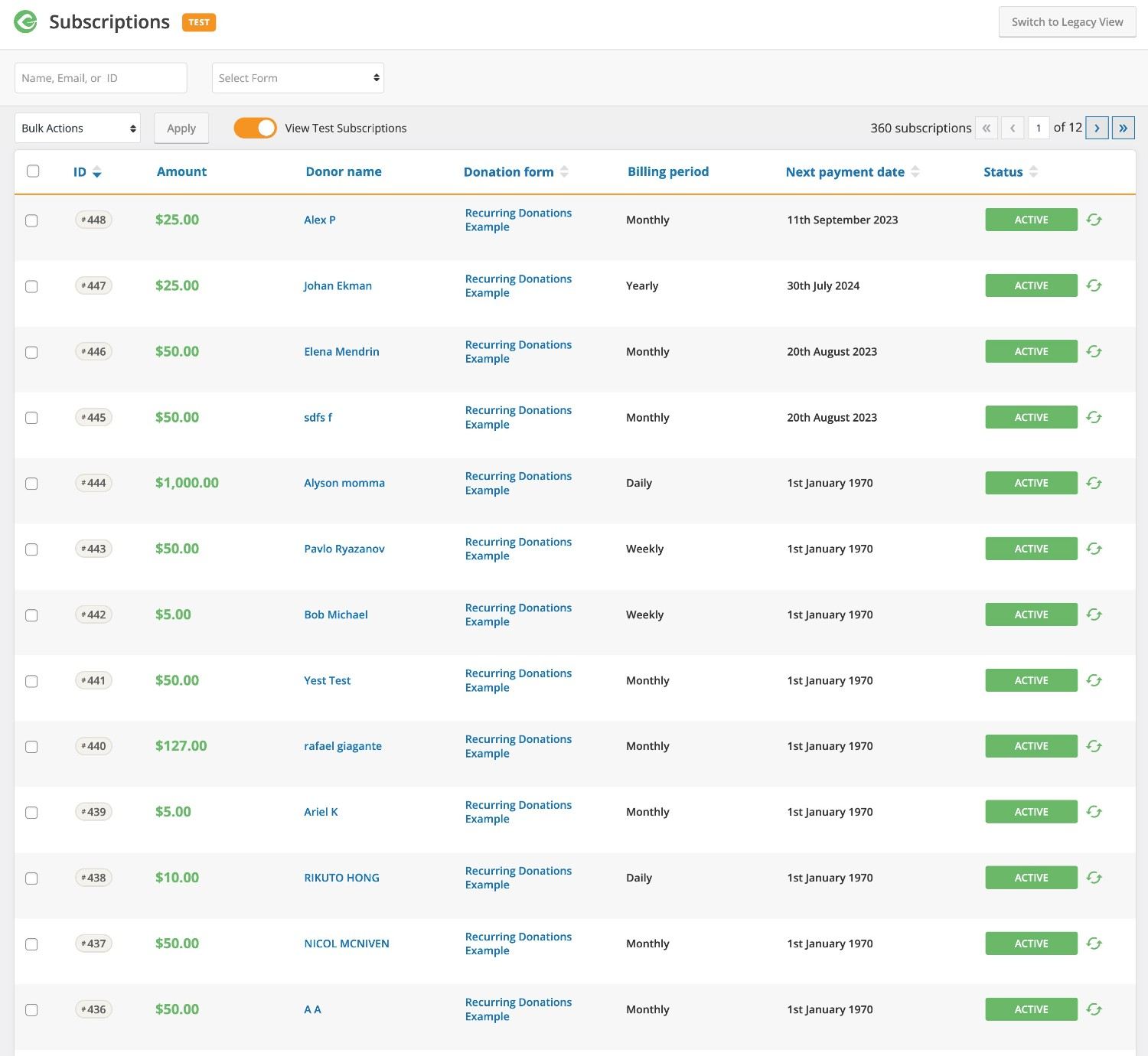Viewport: 1148px width, 1056px height.
Task: Click the recurring icon for subscription #448
Action: pyautogui.click(x=1094, y=220)
